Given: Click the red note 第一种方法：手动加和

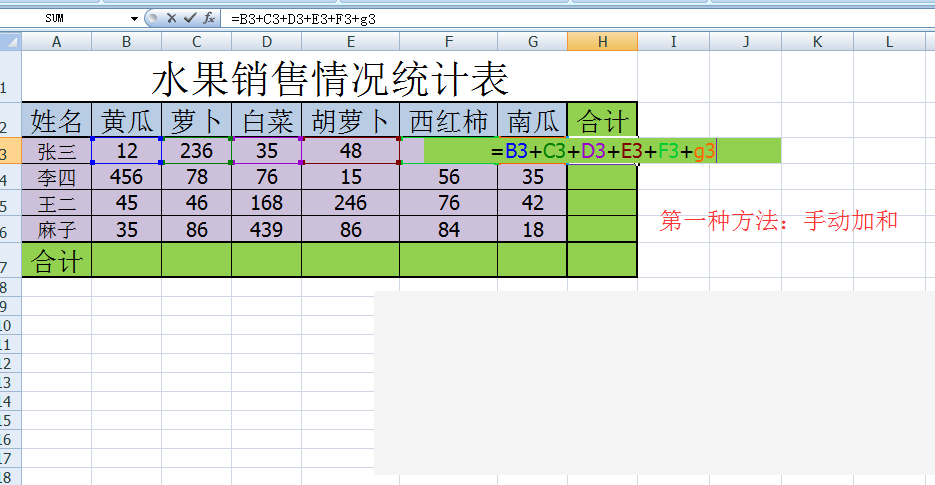Looking at the screenshot, I should (779, 220).
